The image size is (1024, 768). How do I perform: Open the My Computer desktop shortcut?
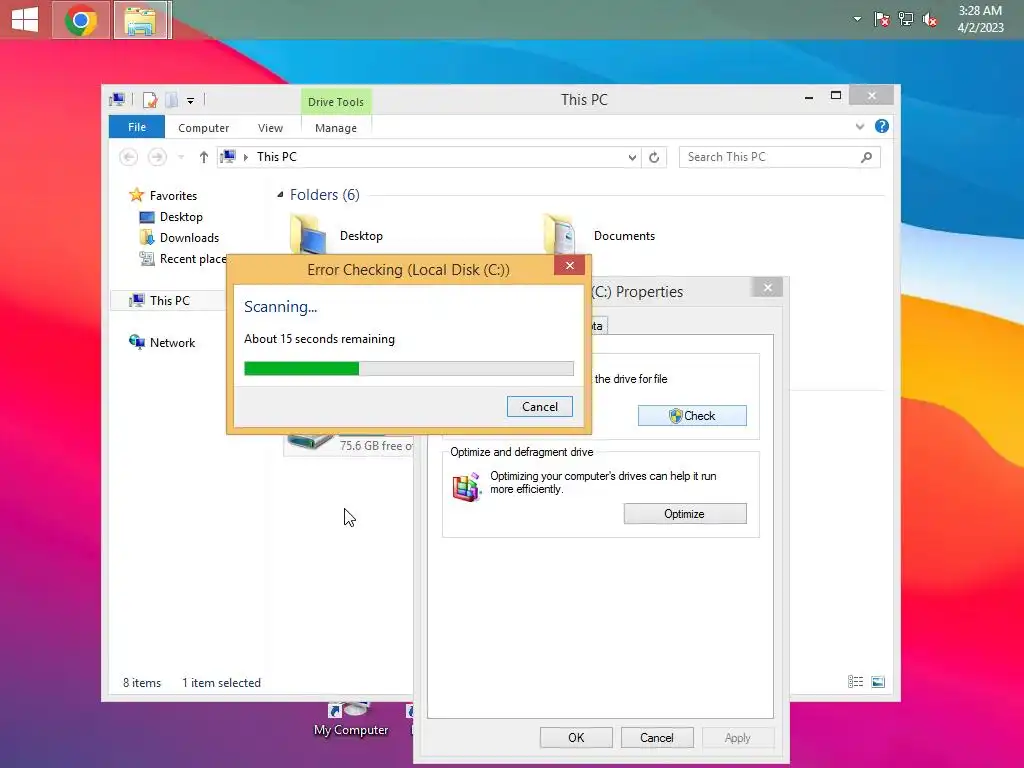point(351,721)
